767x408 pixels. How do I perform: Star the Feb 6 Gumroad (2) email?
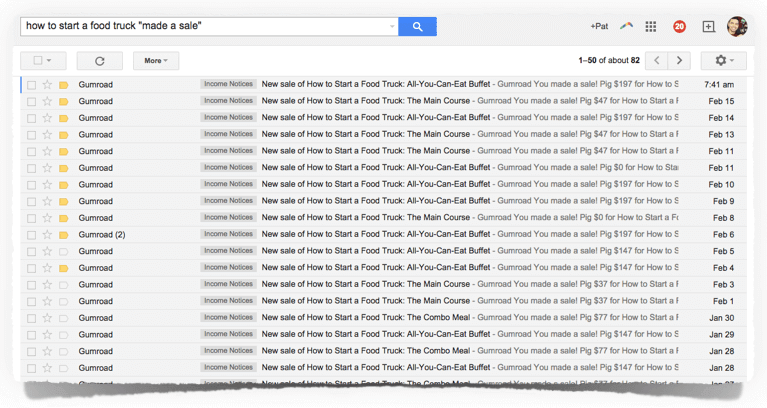click(47, 234)
